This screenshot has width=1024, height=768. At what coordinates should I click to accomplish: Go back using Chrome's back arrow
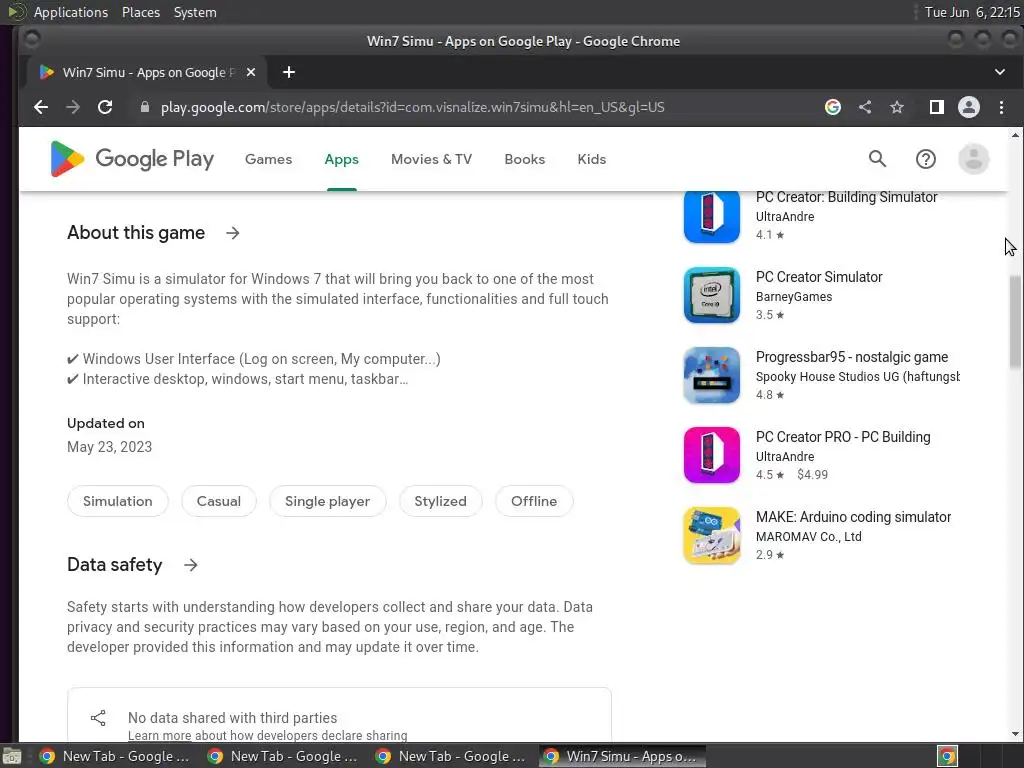point(41,107)
